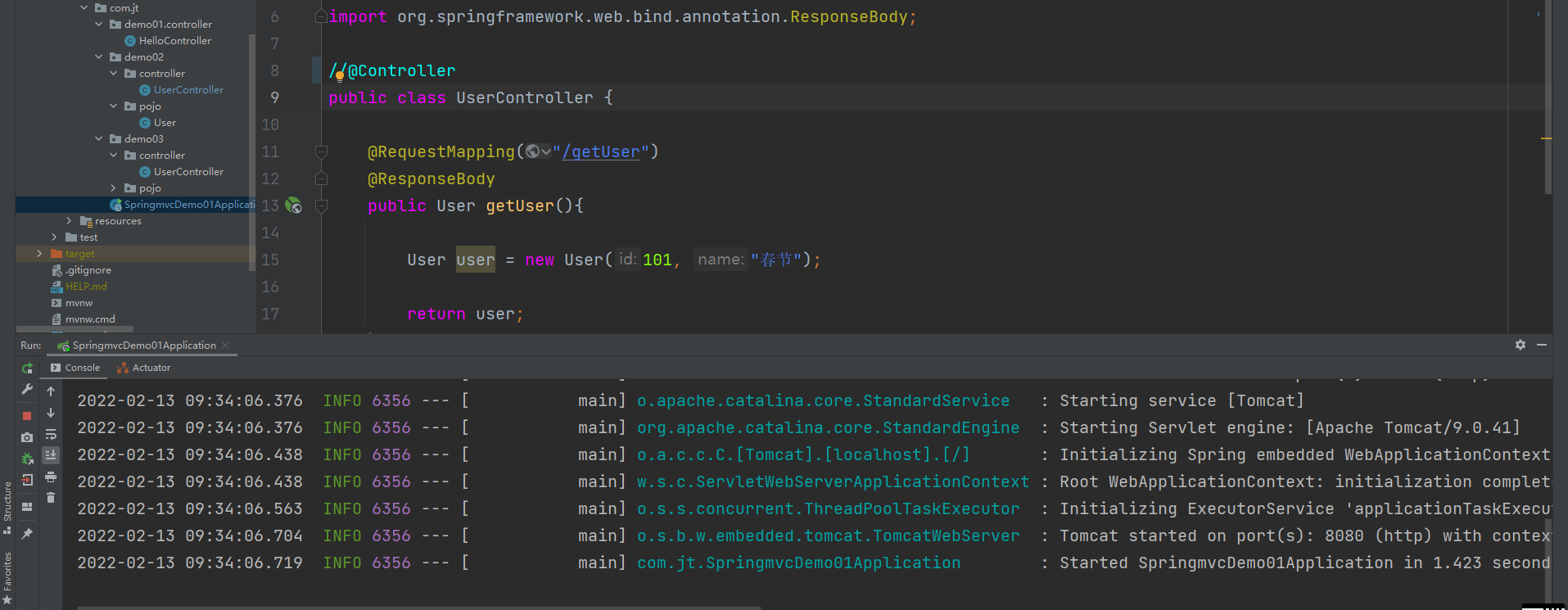Collapse controller folder under demo02
1568x610 pixels.
(x=114, y=74)
